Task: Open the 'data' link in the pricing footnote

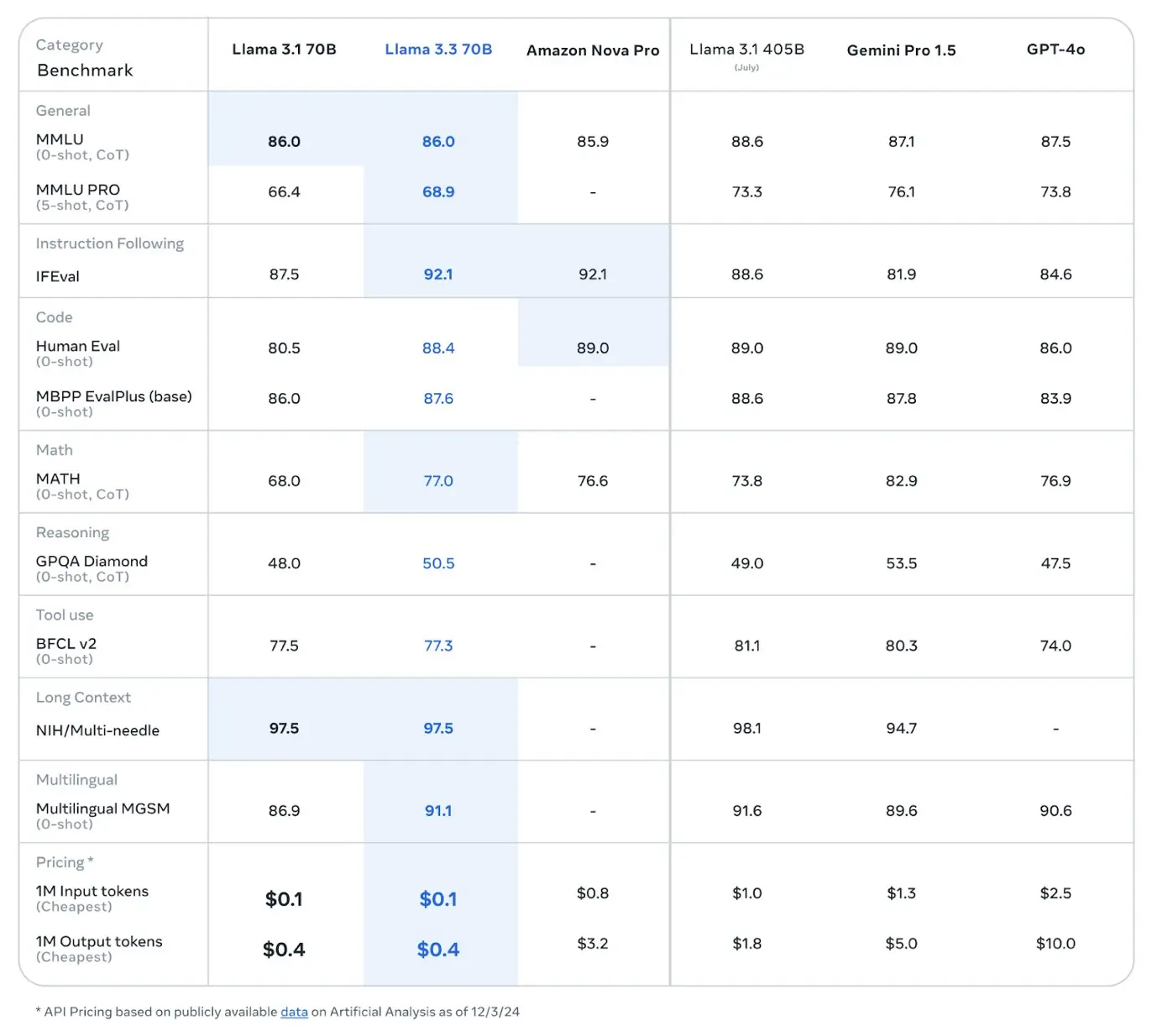Action: pyautogui.click(x=294, y=1012)
